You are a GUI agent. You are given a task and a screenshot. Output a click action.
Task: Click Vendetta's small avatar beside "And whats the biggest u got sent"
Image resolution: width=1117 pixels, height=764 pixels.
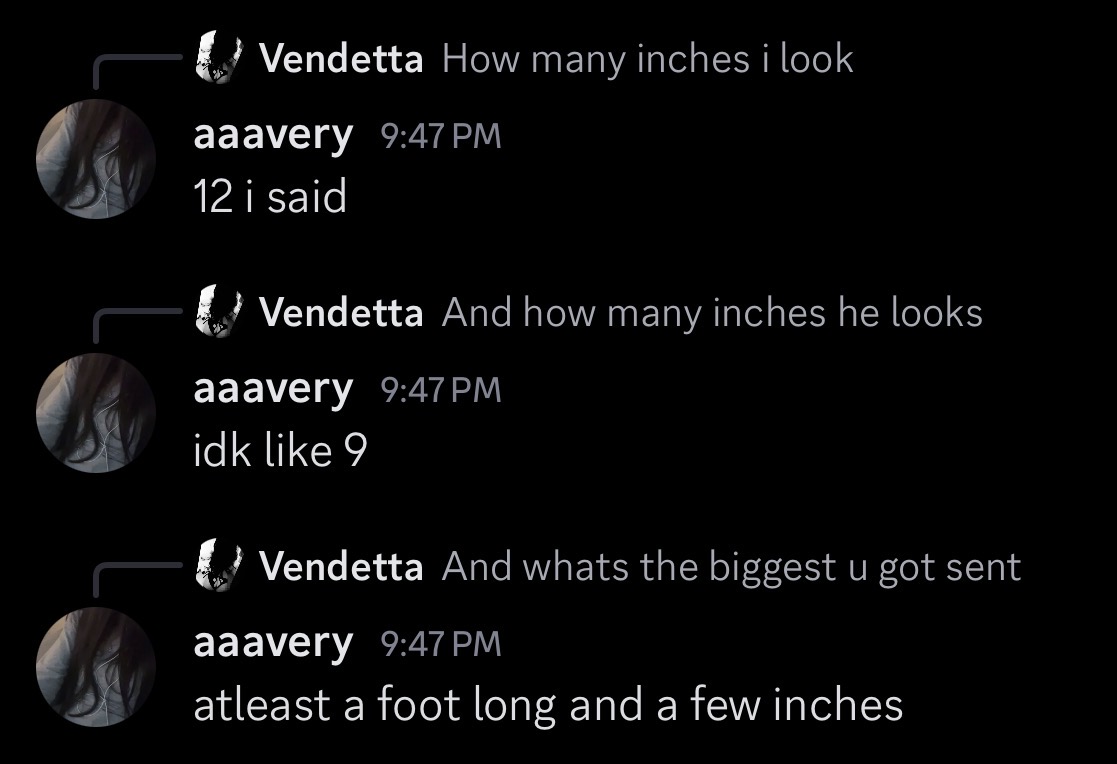(220, 566)
